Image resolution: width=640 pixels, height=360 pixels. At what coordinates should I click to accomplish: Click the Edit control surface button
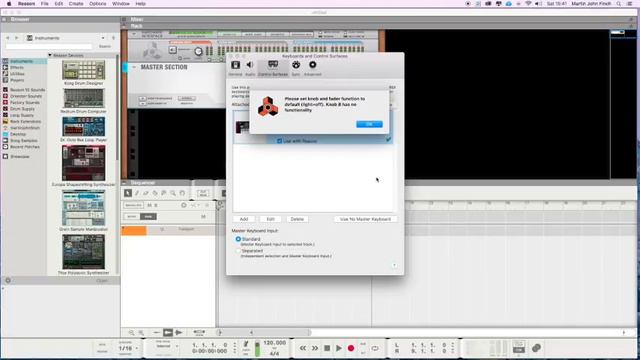click(x=270, y=219)
